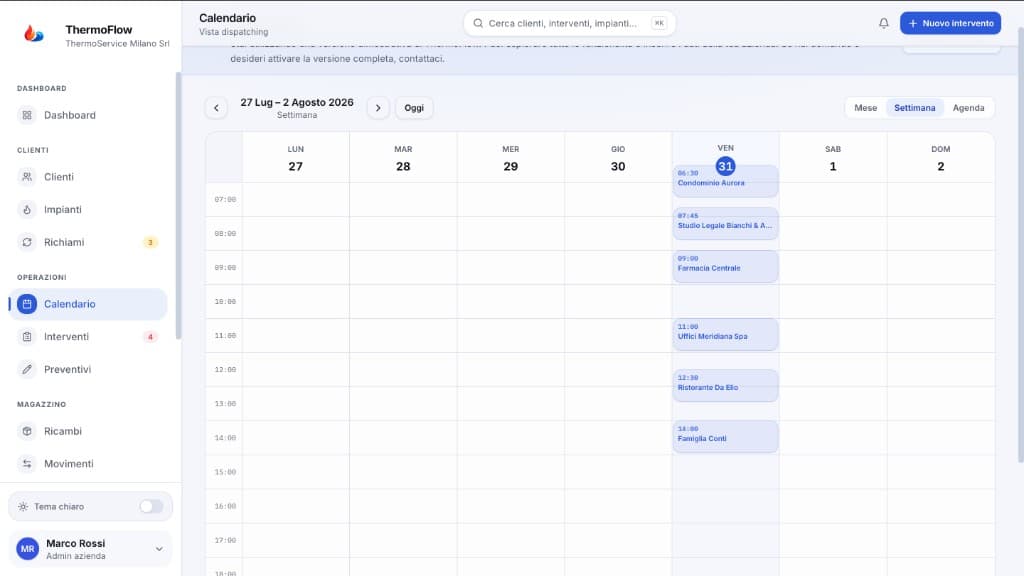Screen dimensions: 1024x576
Task: Open Dashboard in sidebar
Action: (88, 115)
